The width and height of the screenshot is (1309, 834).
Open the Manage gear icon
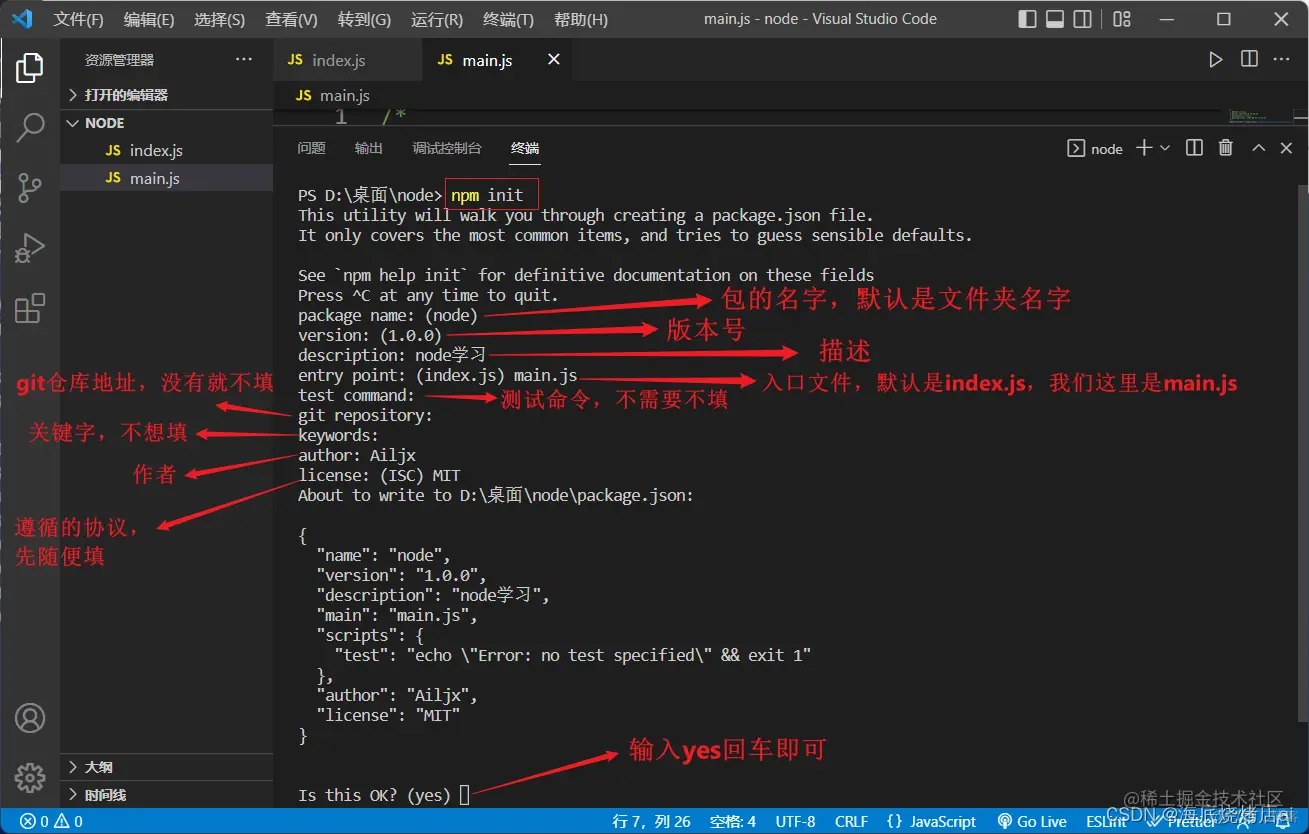pyautogui.click(x=30, y=777)
